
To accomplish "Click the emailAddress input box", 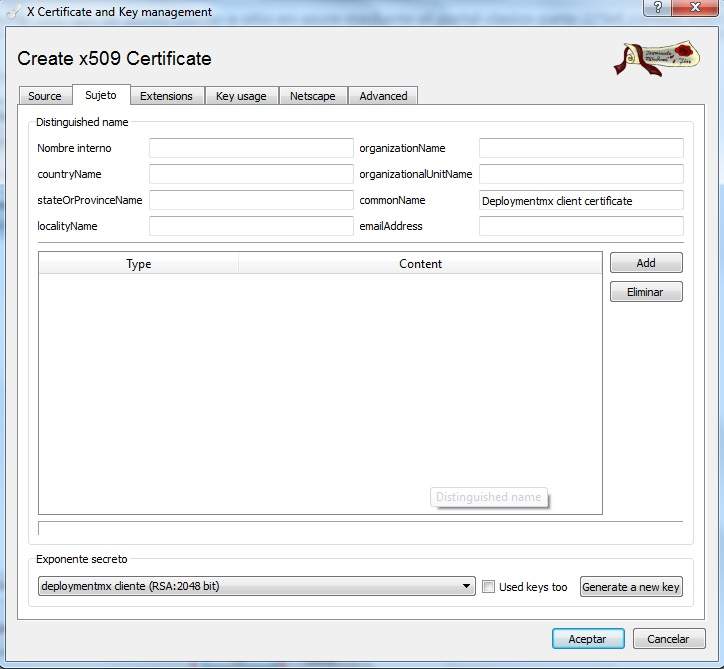I will coord(581,226).
